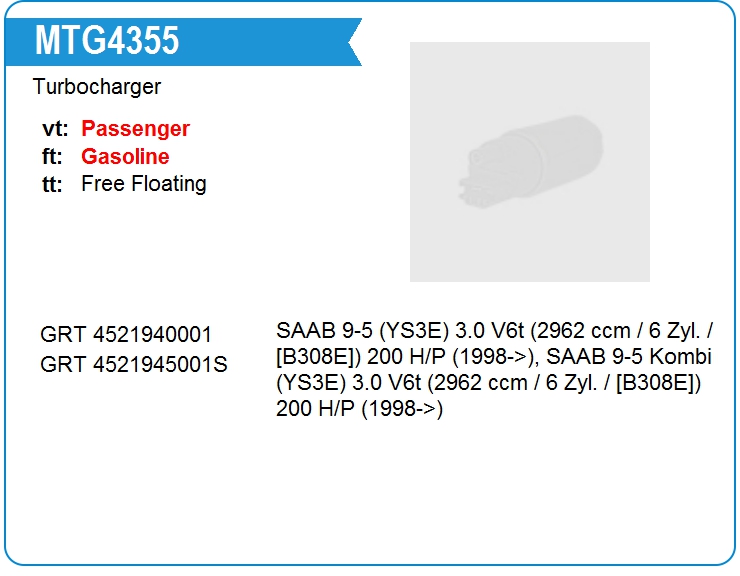This screenshot has width=740, height=576.
Task: Click the (YS3E) code on the third line
Action: [308, 383]
